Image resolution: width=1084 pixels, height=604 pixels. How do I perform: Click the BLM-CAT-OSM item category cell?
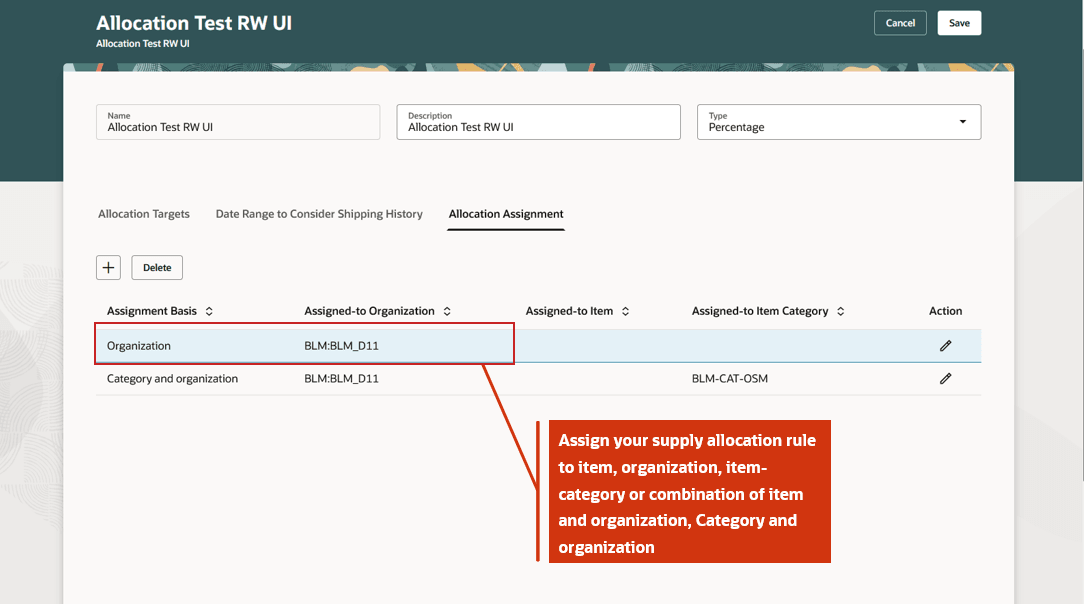[730, 379]
